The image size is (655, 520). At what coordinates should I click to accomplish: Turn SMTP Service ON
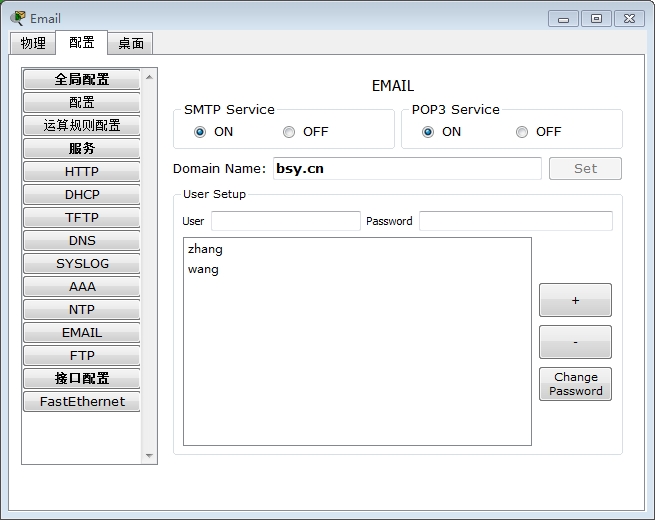coord(200,132)
